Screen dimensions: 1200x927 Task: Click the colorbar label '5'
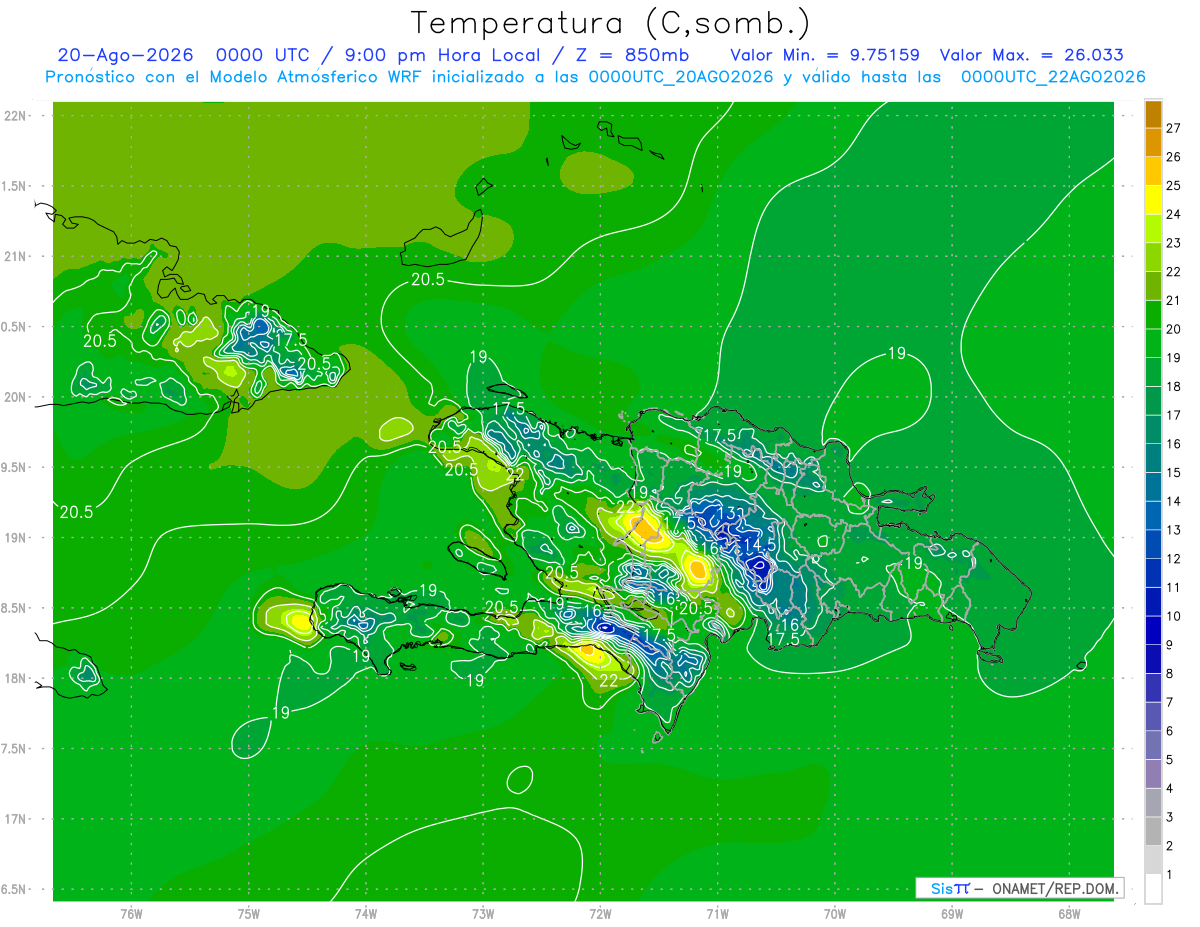(1170, 760)
